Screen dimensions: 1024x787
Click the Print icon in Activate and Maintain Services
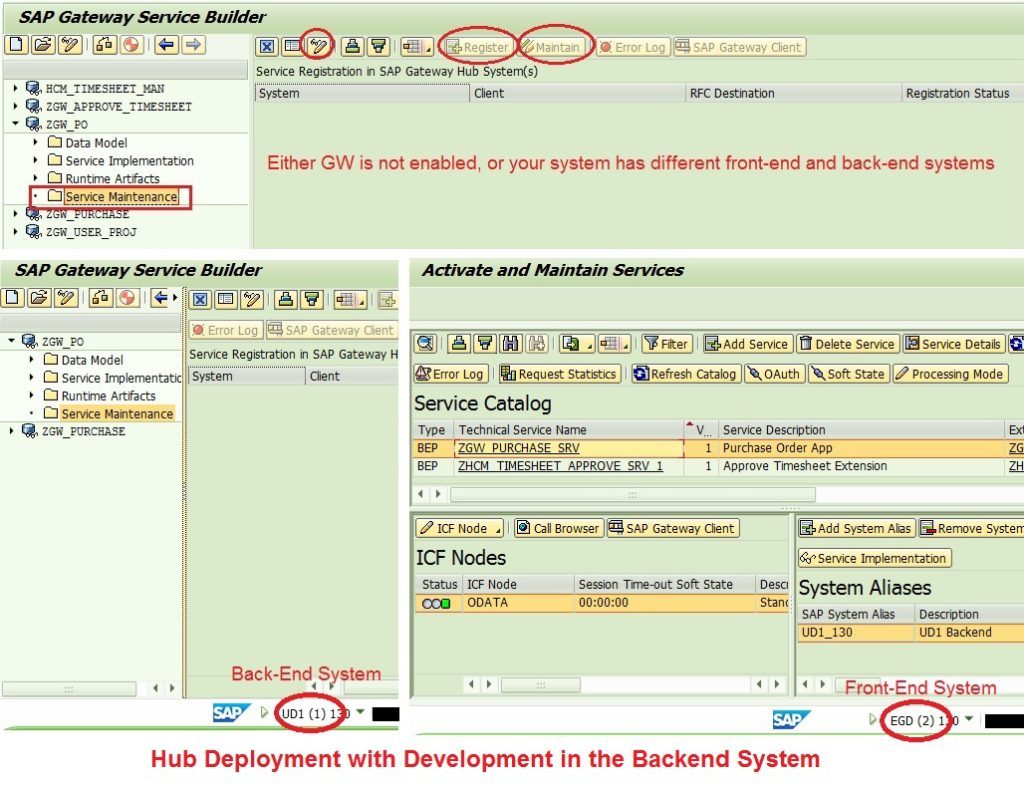coord(459,344)
